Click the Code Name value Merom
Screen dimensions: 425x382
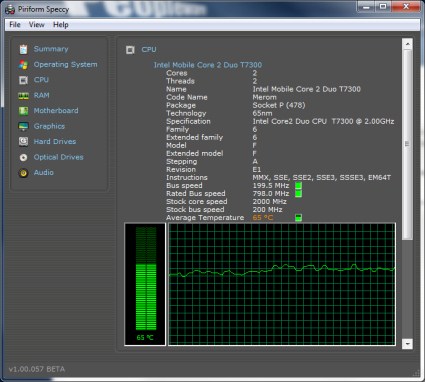pos(264,97)
